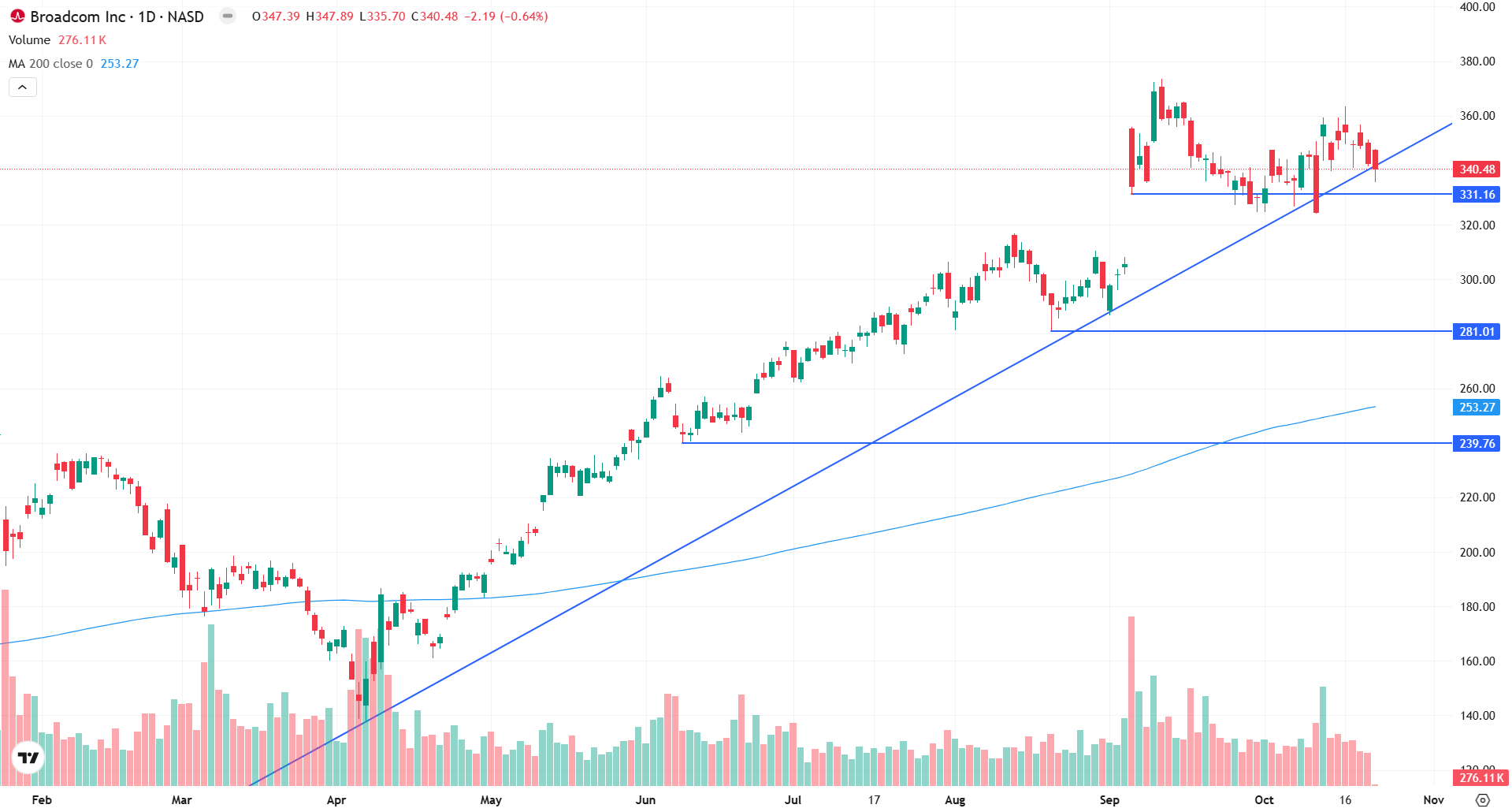Click the 1D interval in symbol header

coord(147,17)
